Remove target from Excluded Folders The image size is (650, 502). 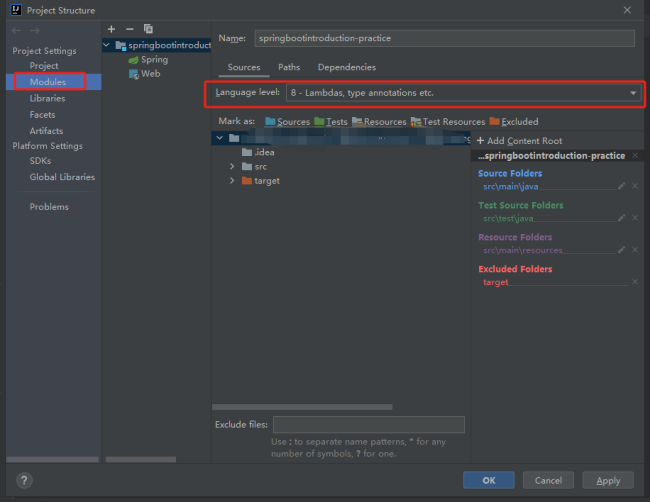click(635, 282)
